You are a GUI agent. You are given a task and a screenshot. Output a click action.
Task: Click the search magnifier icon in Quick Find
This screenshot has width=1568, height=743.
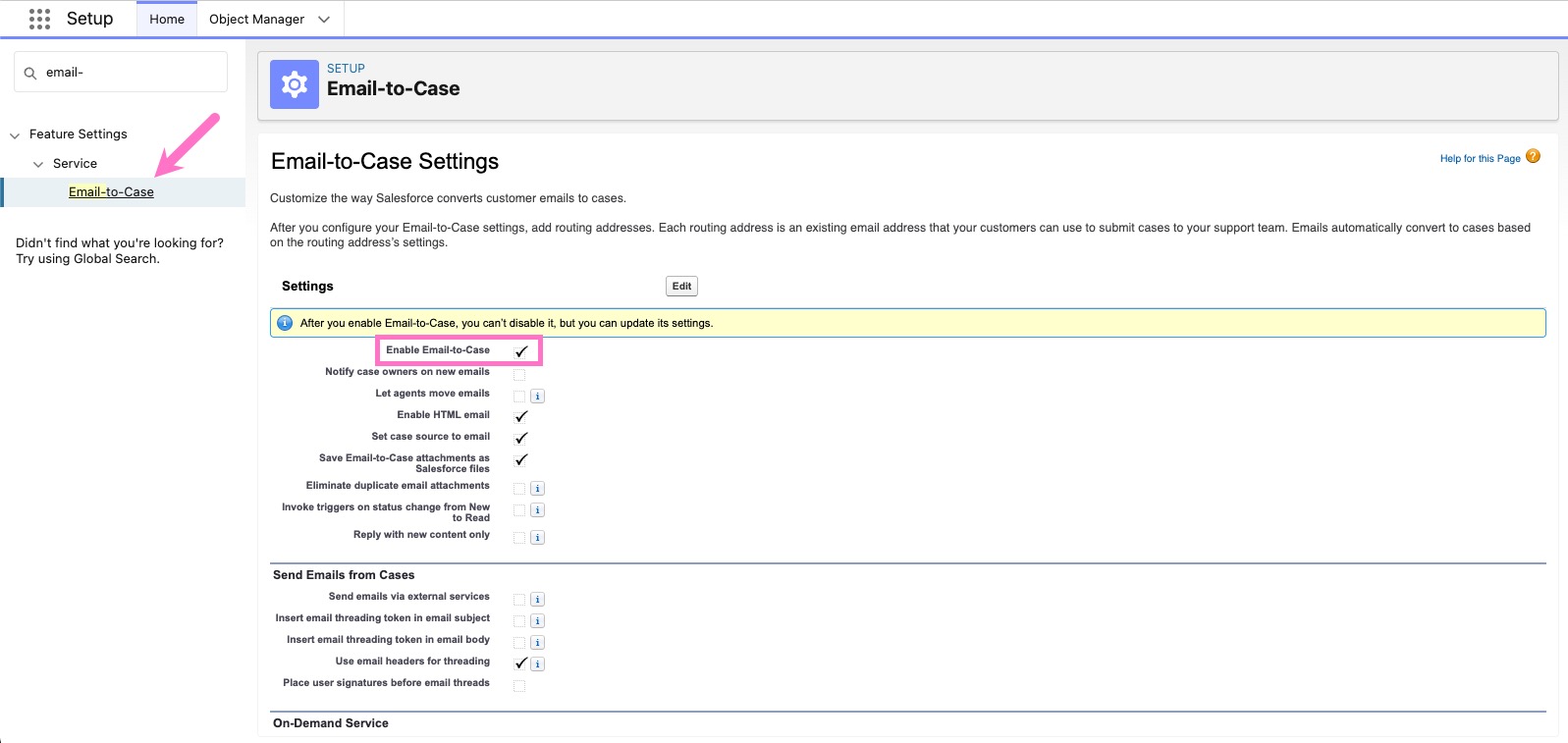(30, 73)
